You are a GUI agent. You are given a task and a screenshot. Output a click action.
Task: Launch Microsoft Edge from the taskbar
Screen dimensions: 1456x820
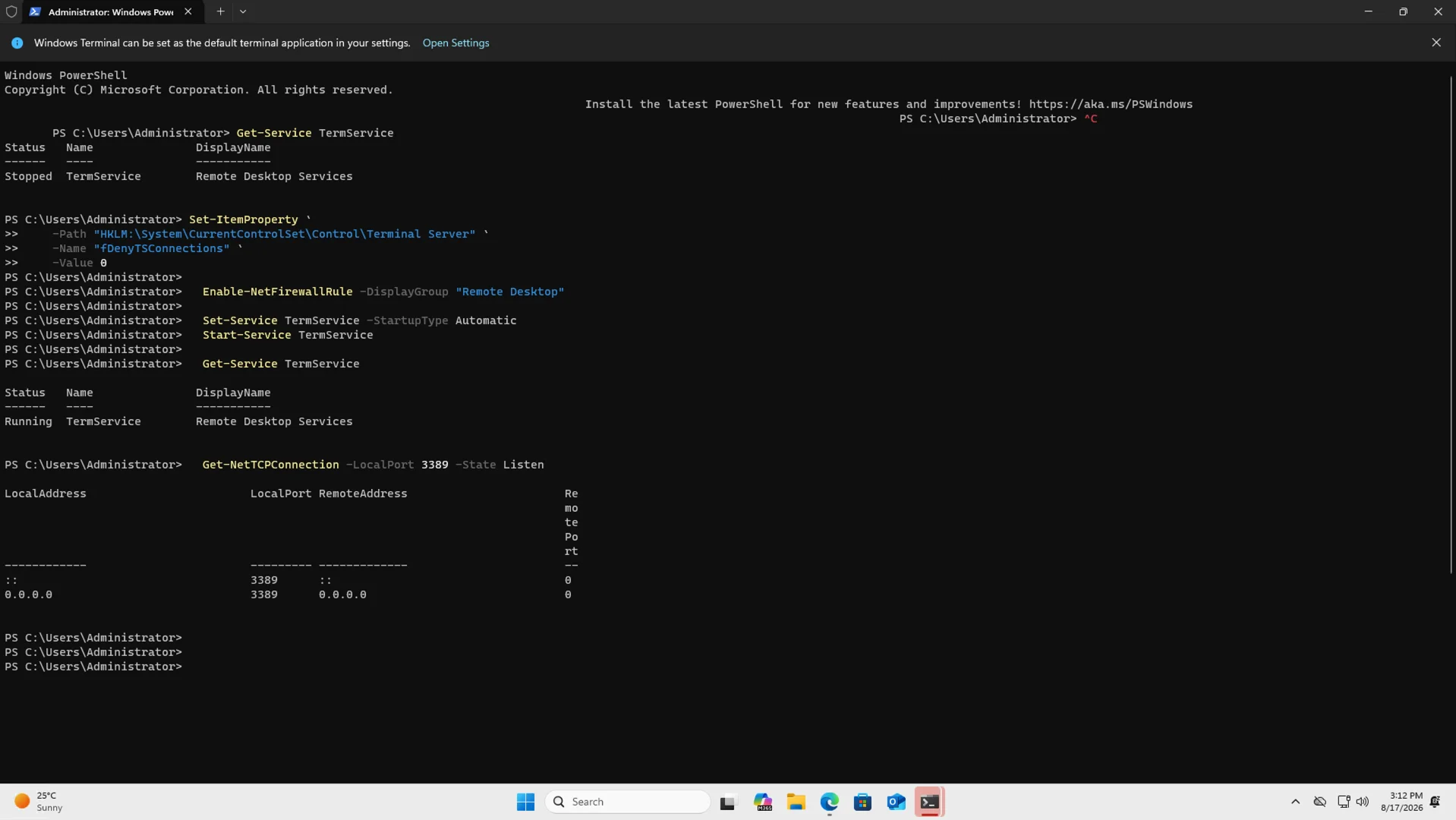829,802
